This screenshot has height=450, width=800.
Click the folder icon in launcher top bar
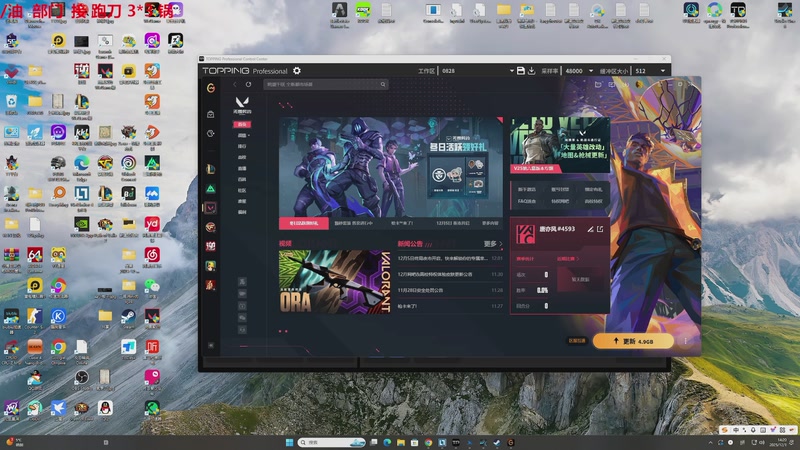(598, 84)
